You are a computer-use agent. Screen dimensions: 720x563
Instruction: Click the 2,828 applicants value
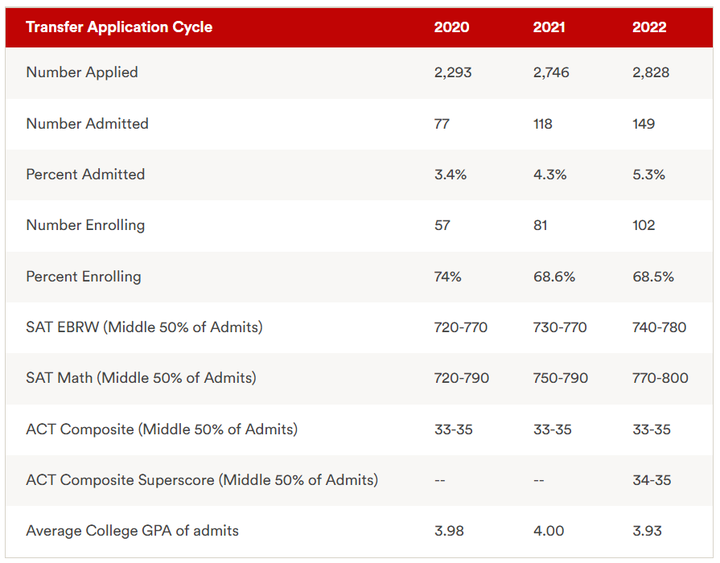point(651,73)
